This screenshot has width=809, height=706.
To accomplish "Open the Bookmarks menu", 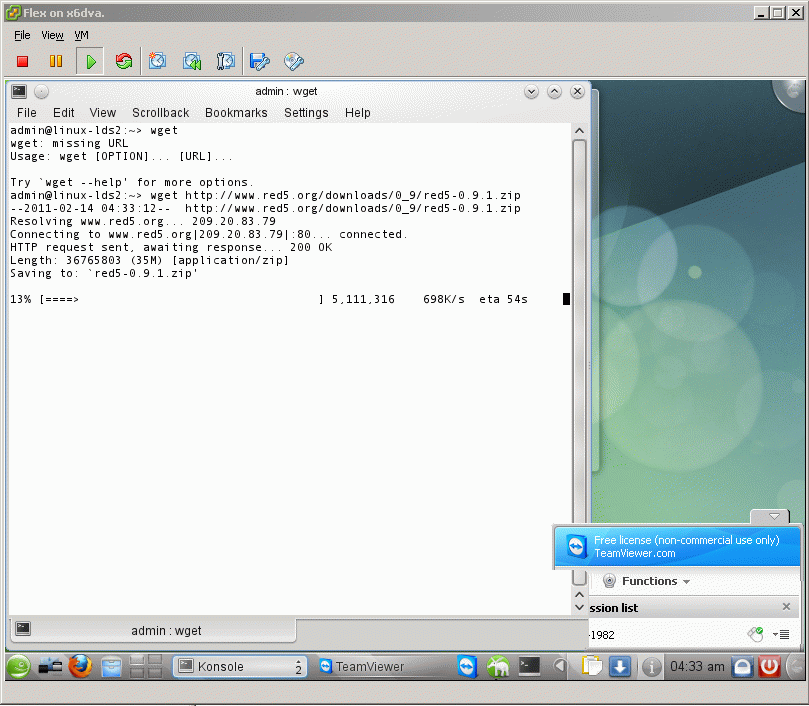I will [x=236, y=113].
